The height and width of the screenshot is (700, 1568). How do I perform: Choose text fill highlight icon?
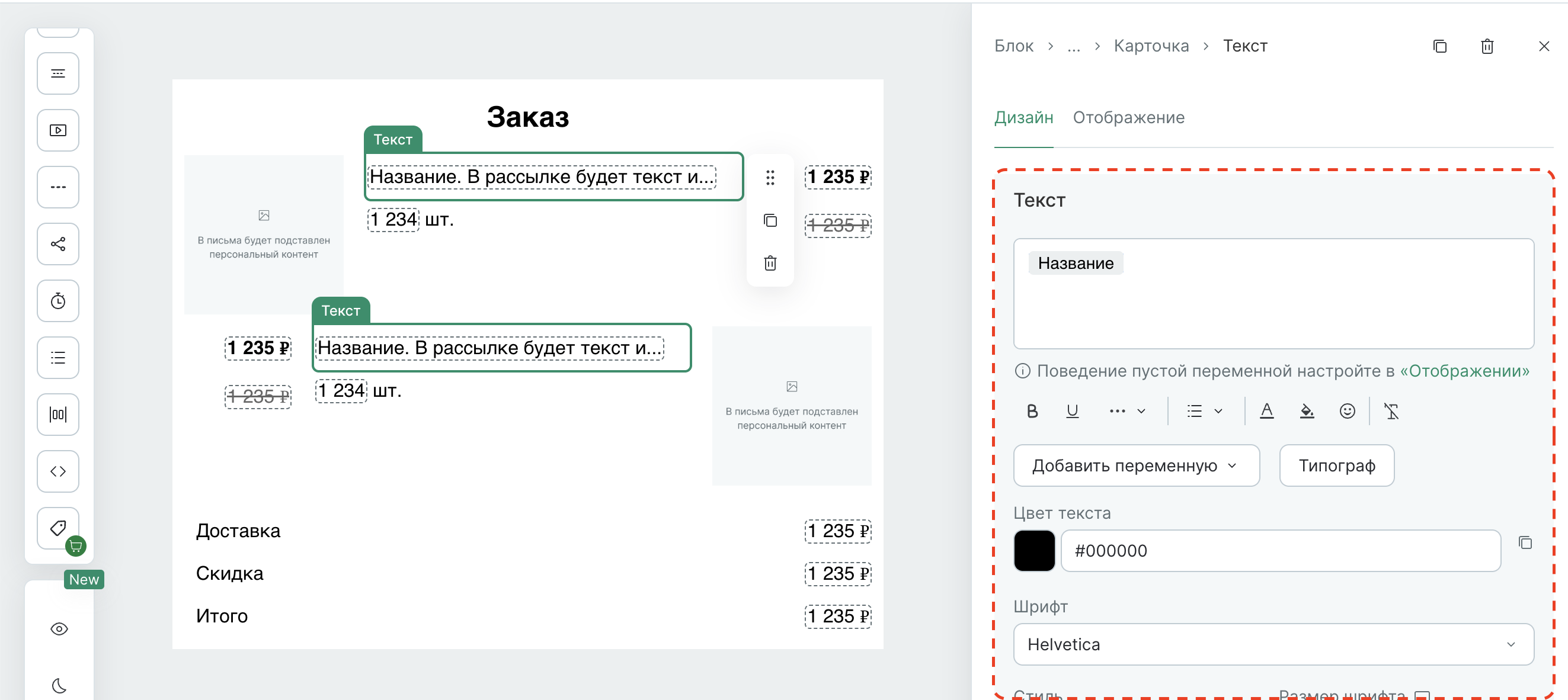1307,412
